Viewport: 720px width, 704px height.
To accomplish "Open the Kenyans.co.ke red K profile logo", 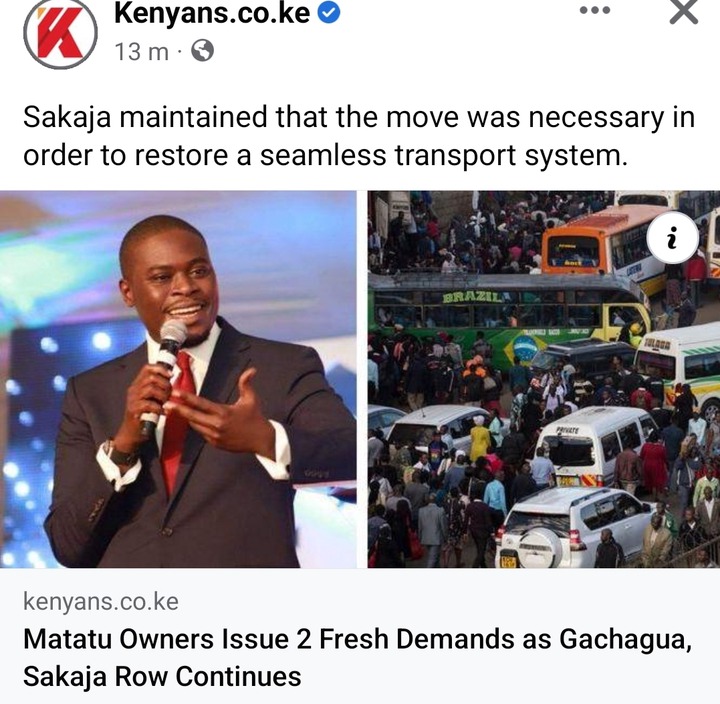I will tap(60, 33).
